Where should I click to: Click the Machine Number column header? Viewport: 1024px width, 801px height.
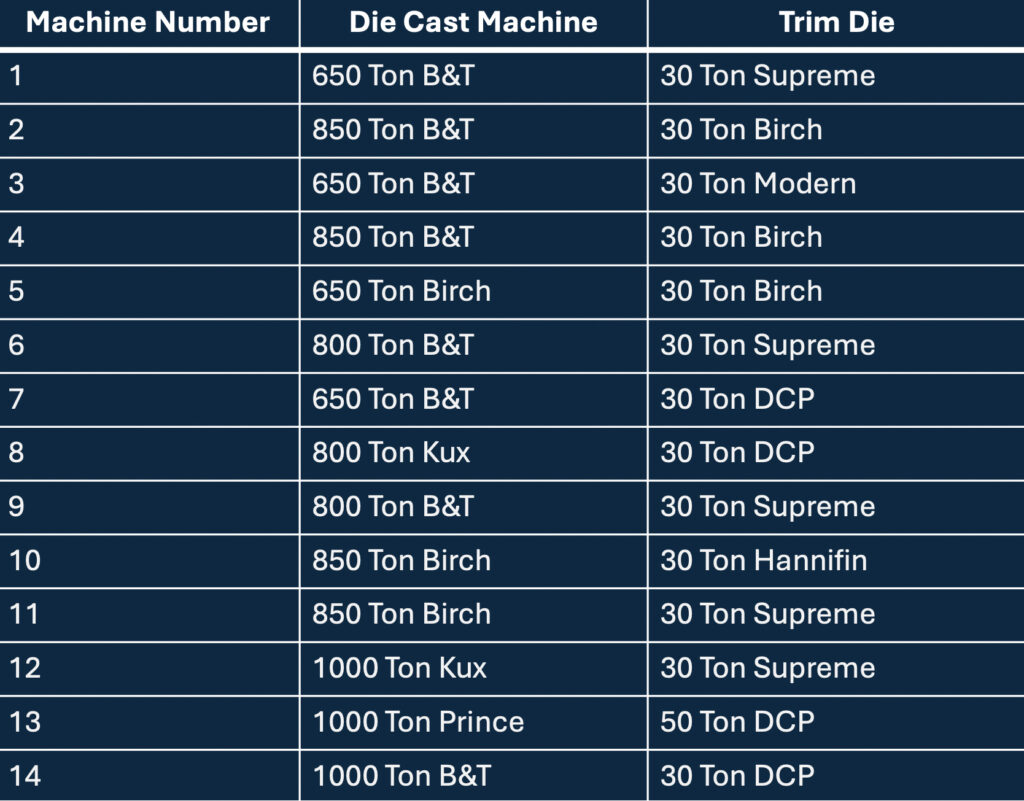click(148, 23)
